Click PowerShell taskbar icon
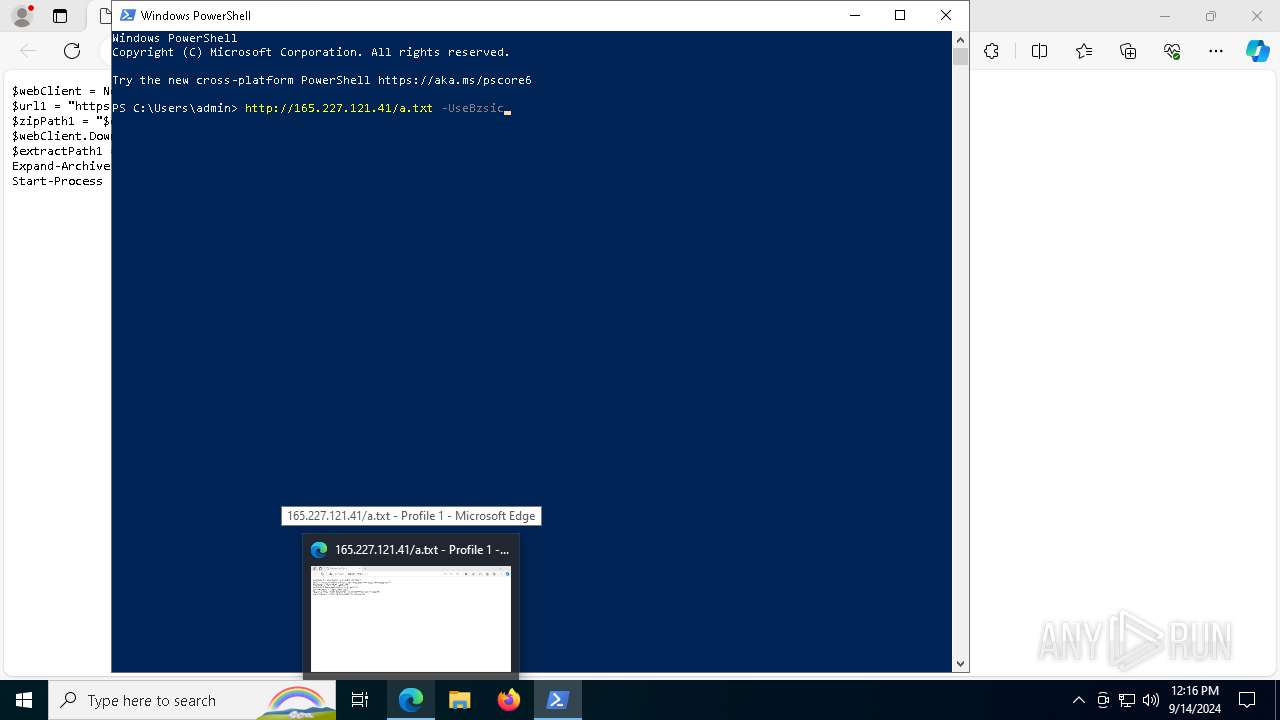The image size is (1280, 720). point(558,700)
